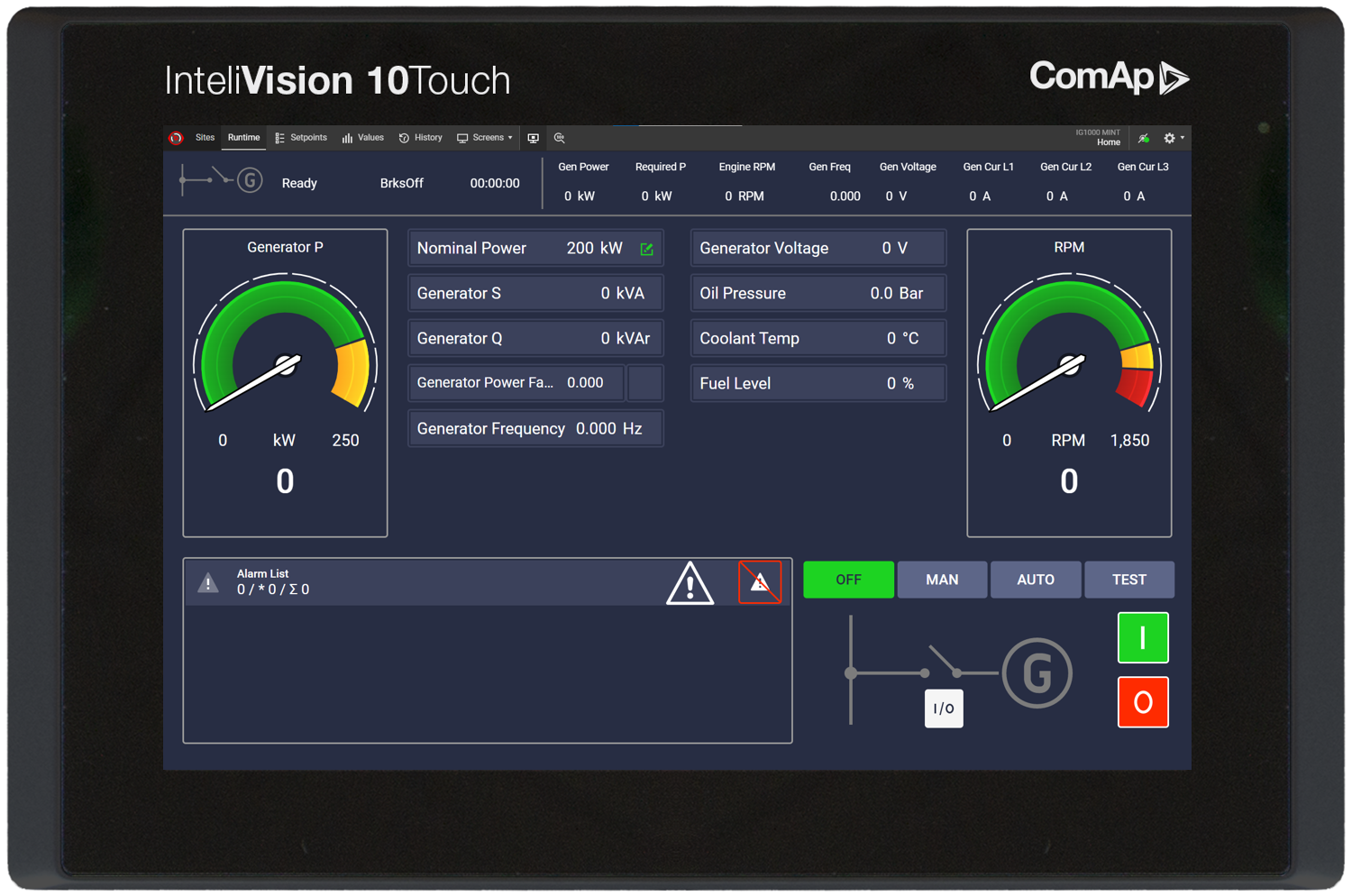Expand the Screens dropdown
Image resolution: width=1352 pixels, height=896 pixels.
tap(508, 138)
